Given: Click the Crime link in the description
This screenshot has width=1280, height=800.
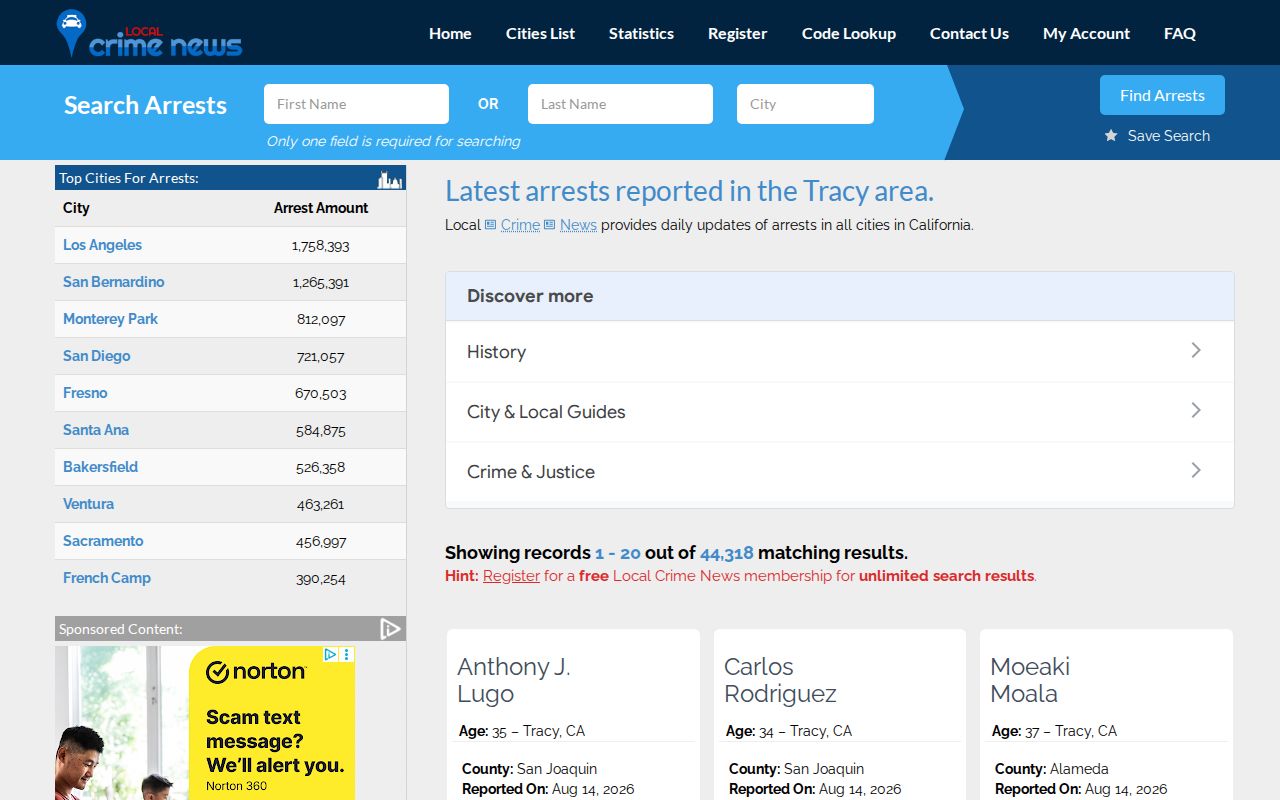Looking at the screenshot, I should tap(520, 225).
